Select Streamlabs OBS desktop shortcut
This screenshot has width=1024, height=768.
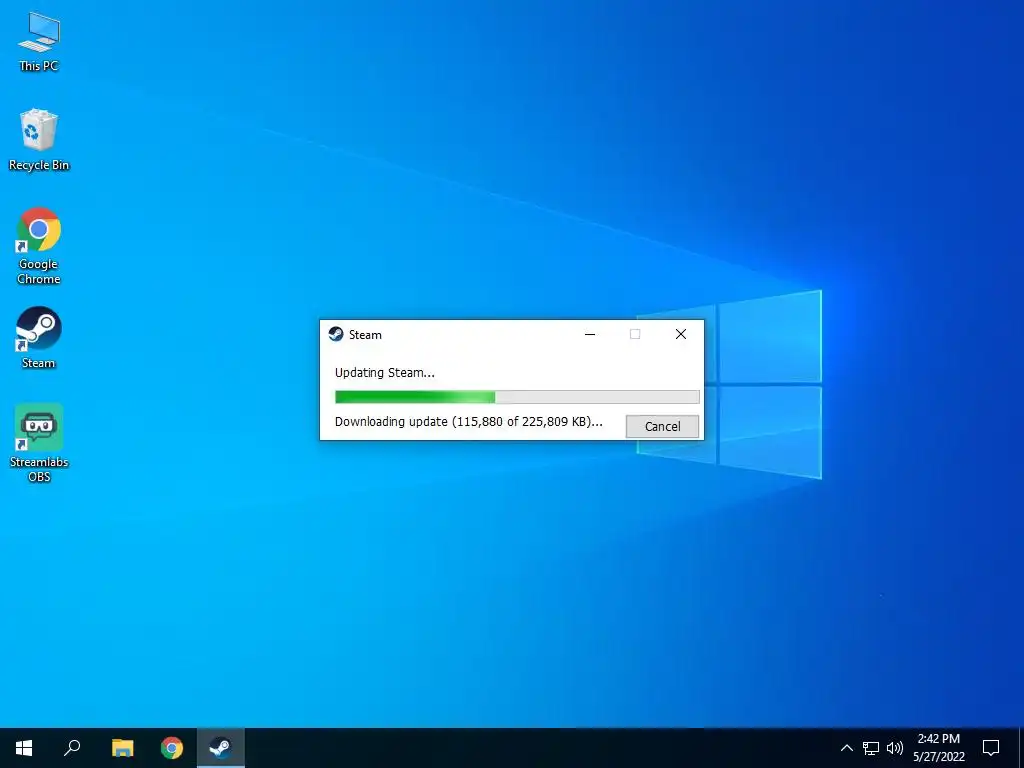pos(39,443)
